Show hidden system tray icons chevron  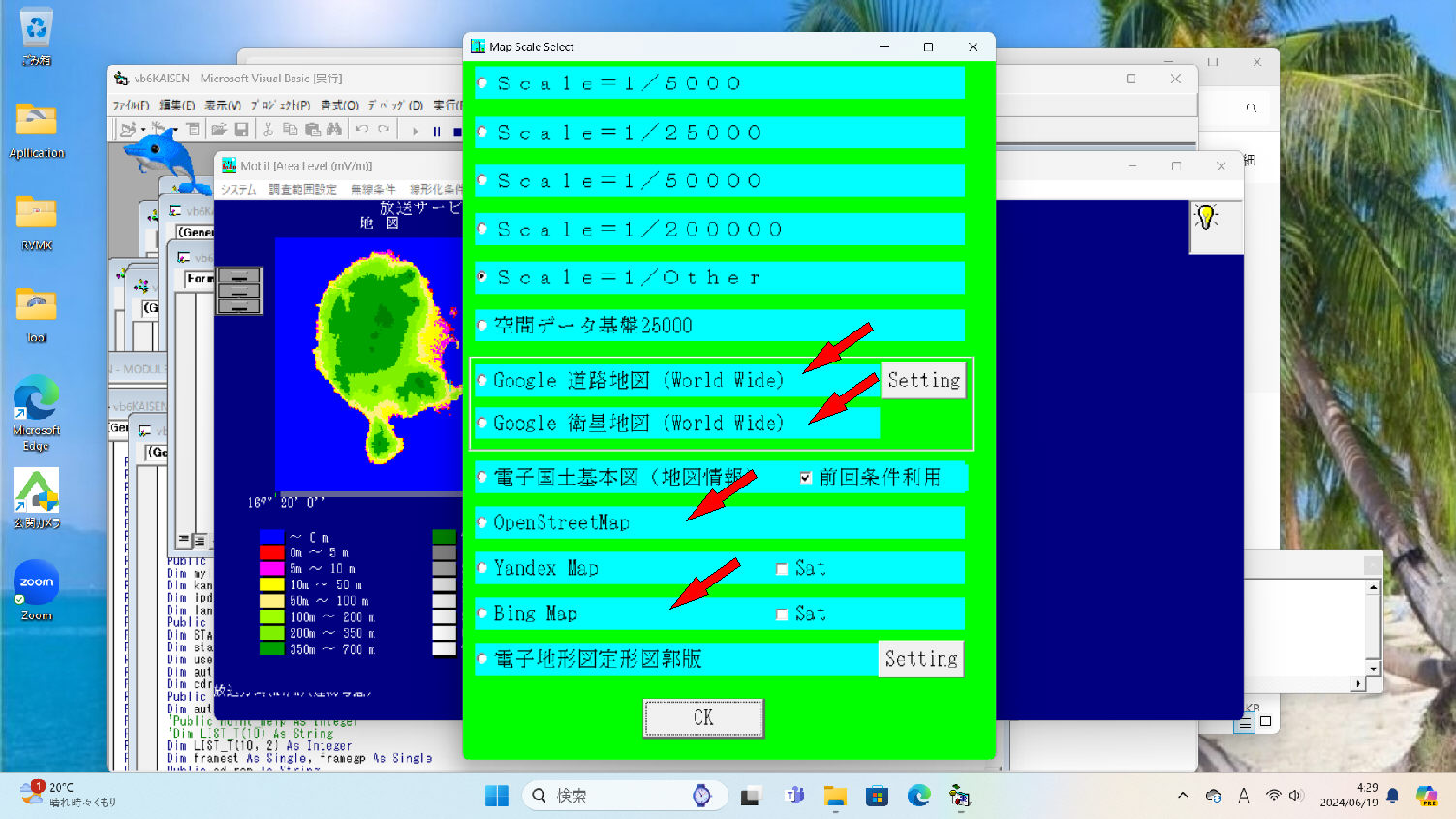(1182, 796)
